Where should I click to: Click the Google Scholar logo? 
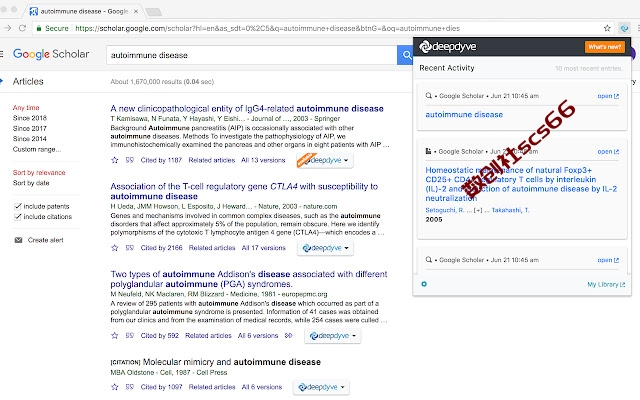click(51, 54)
